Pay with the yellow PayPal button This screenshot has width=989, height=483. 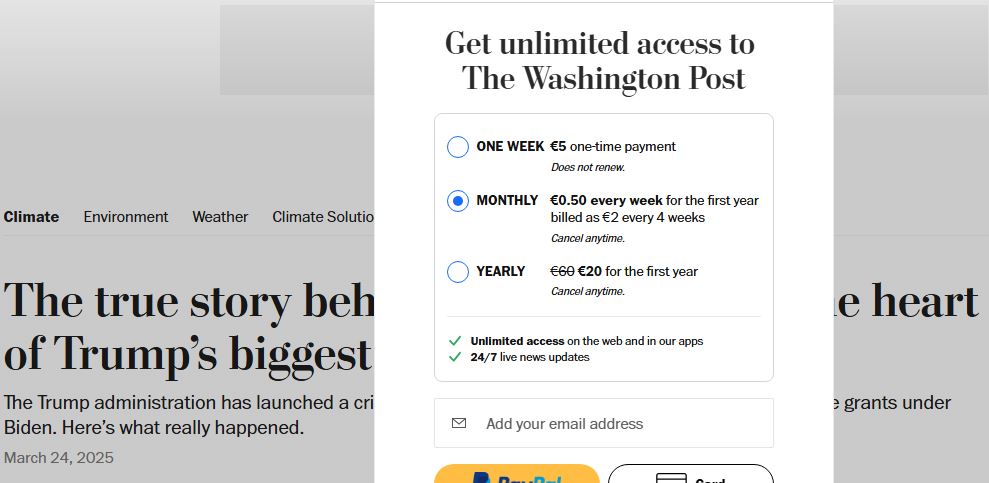pyautogui.click(x=517, y=476)
